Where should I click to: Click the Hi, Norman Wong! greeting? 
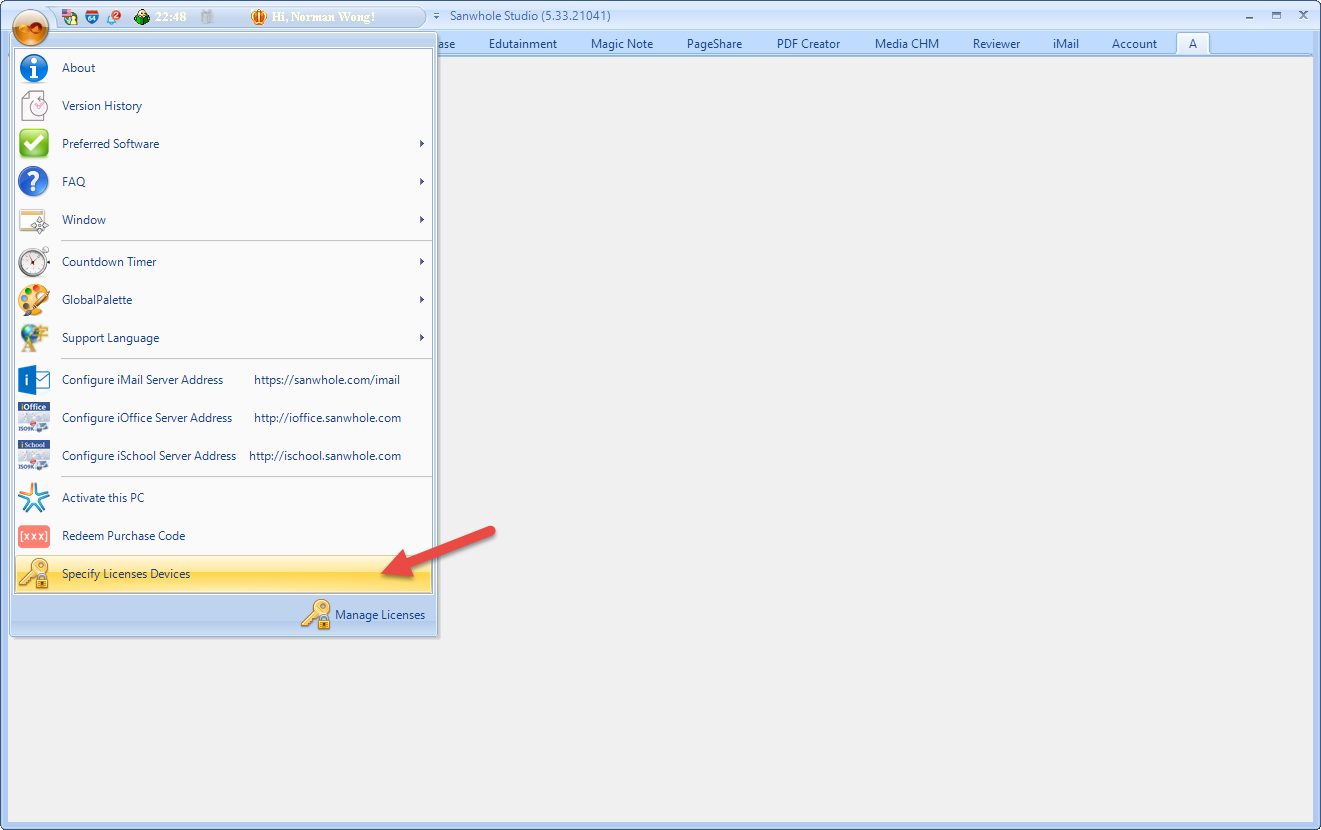[323, 17]
